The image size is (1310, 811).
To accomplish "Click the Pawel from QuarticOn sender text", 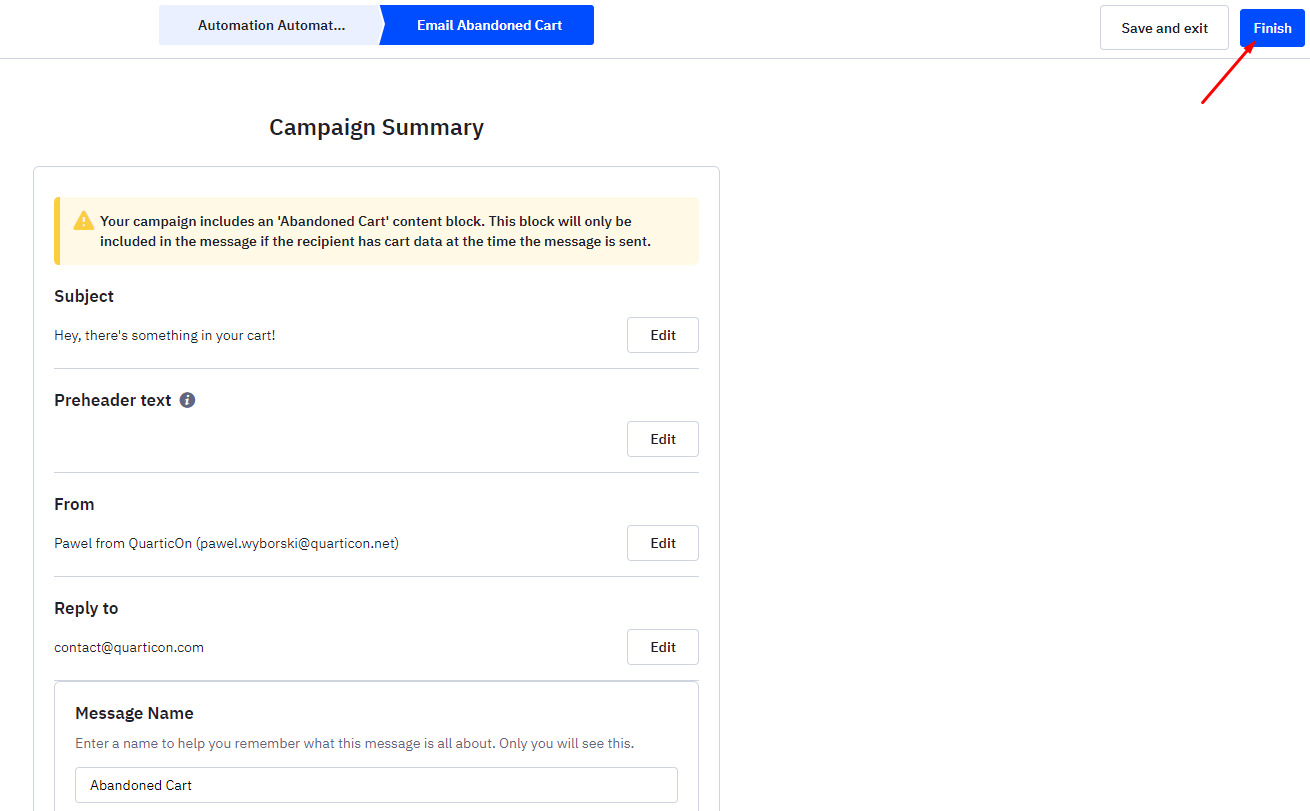I will tap(226, 543).
